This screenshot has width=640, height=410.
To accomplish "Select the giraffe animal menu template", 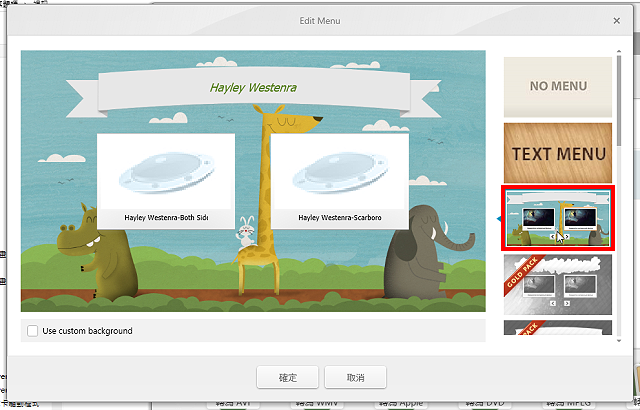I will point(558,218).
